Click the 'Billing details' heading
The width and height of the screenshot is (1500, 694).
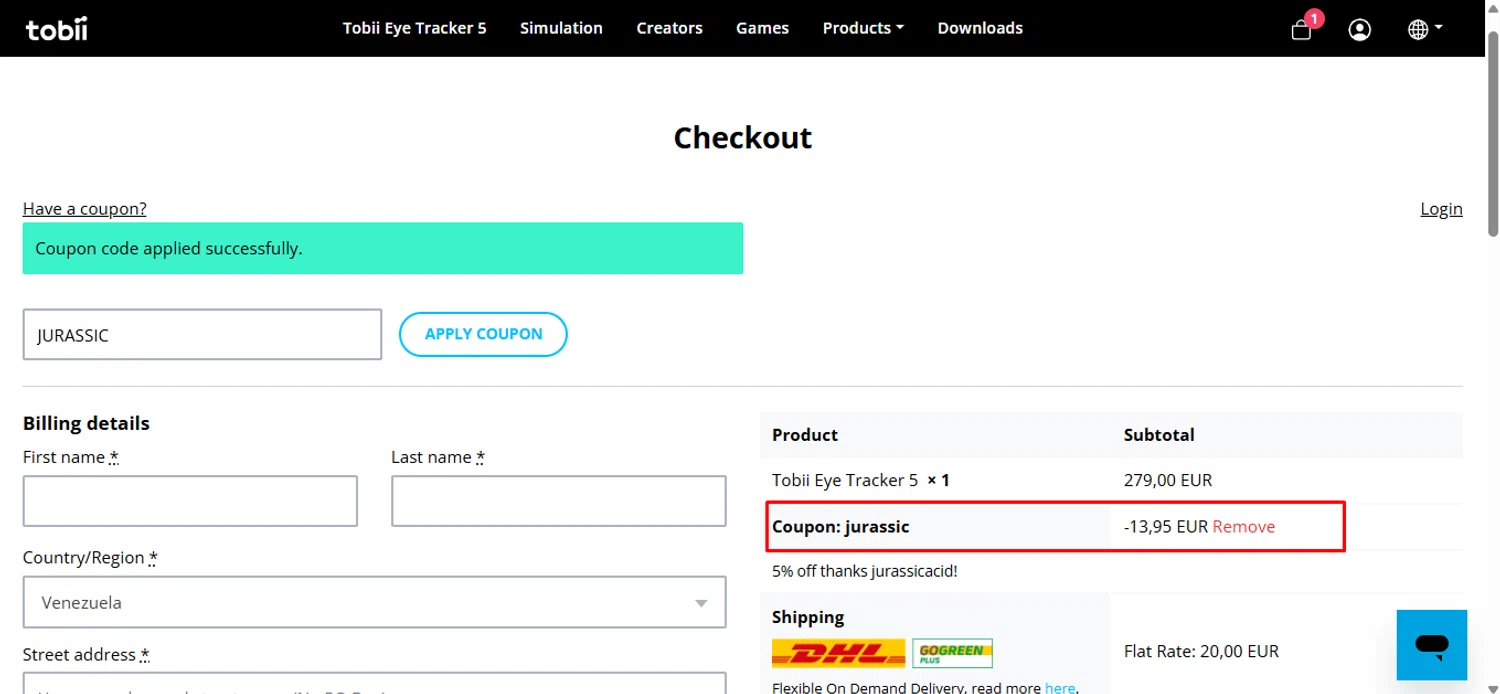(86, 423)
